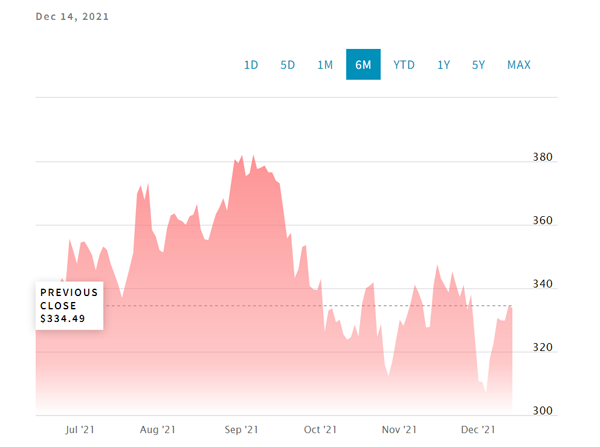Click the active 6M range tab
Image resolution: width=600 pixels, height=447 pixels.
click(363, 65)
